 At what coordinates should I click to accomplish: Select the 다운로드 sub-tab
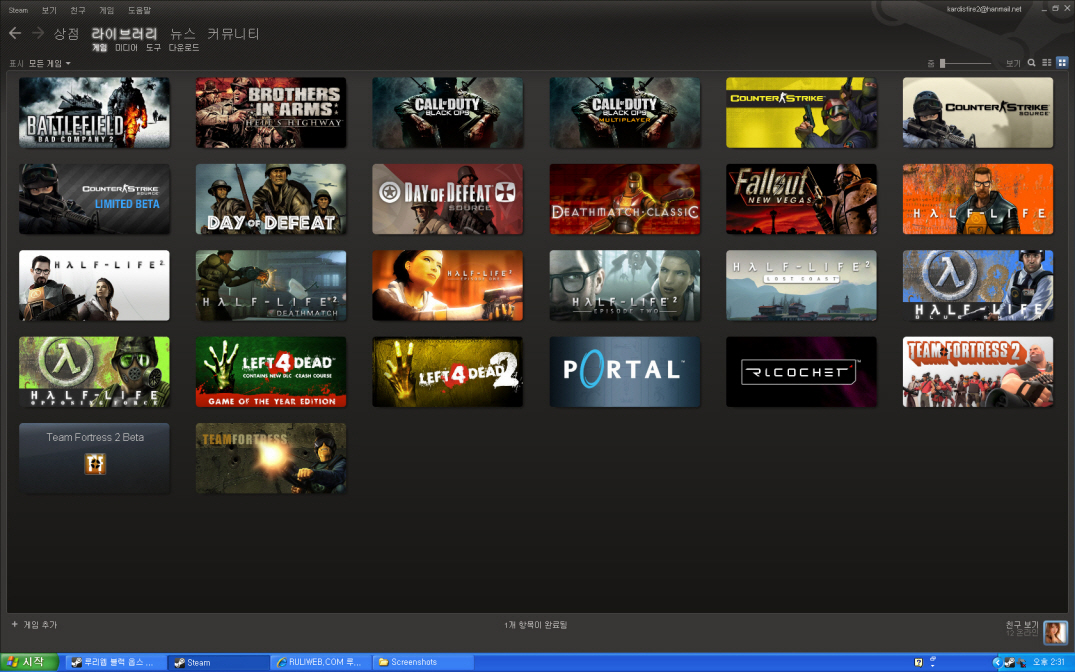click(184, 48)
